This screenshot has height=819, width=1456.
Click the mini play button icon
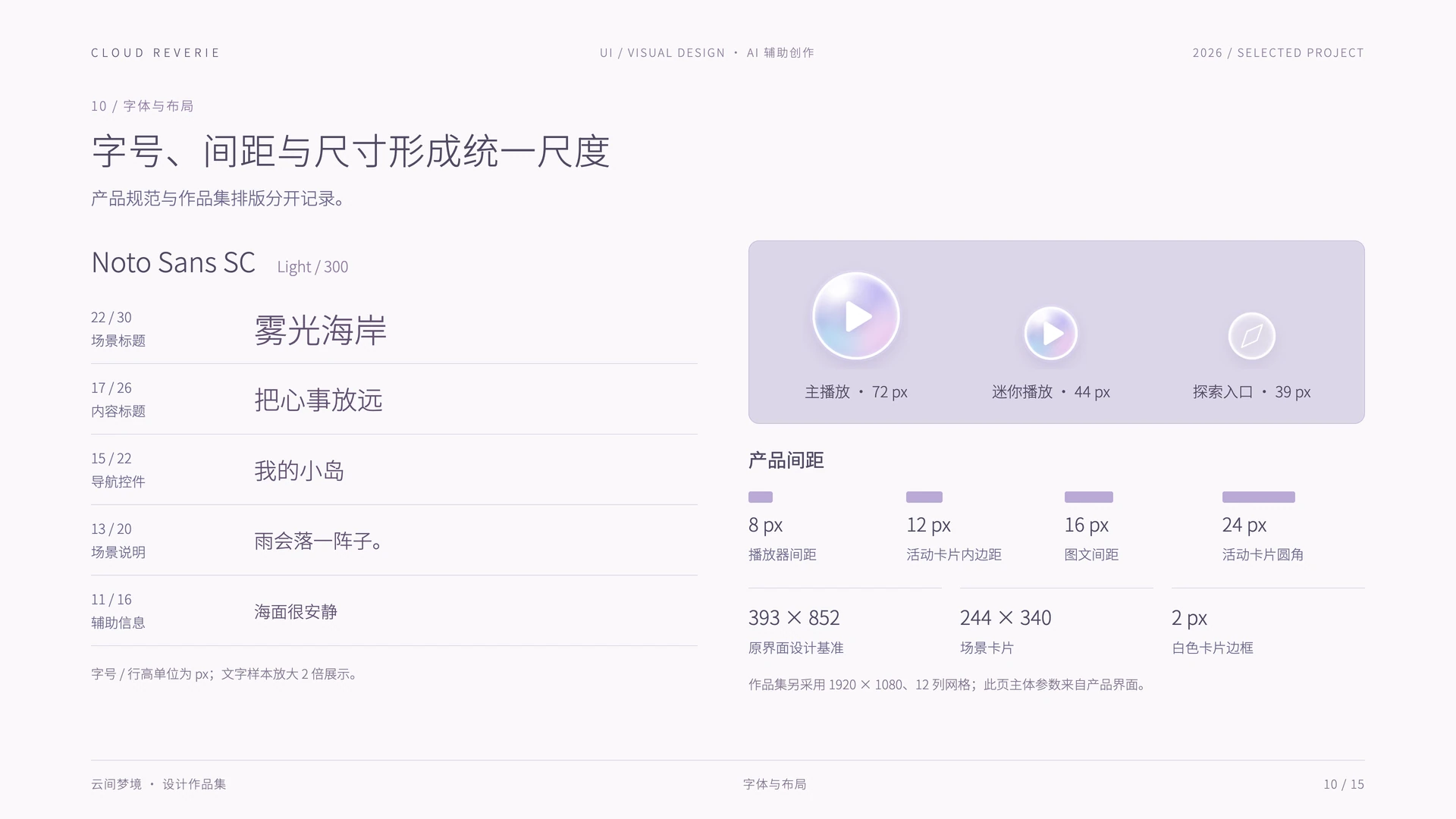click(1051, 333)
